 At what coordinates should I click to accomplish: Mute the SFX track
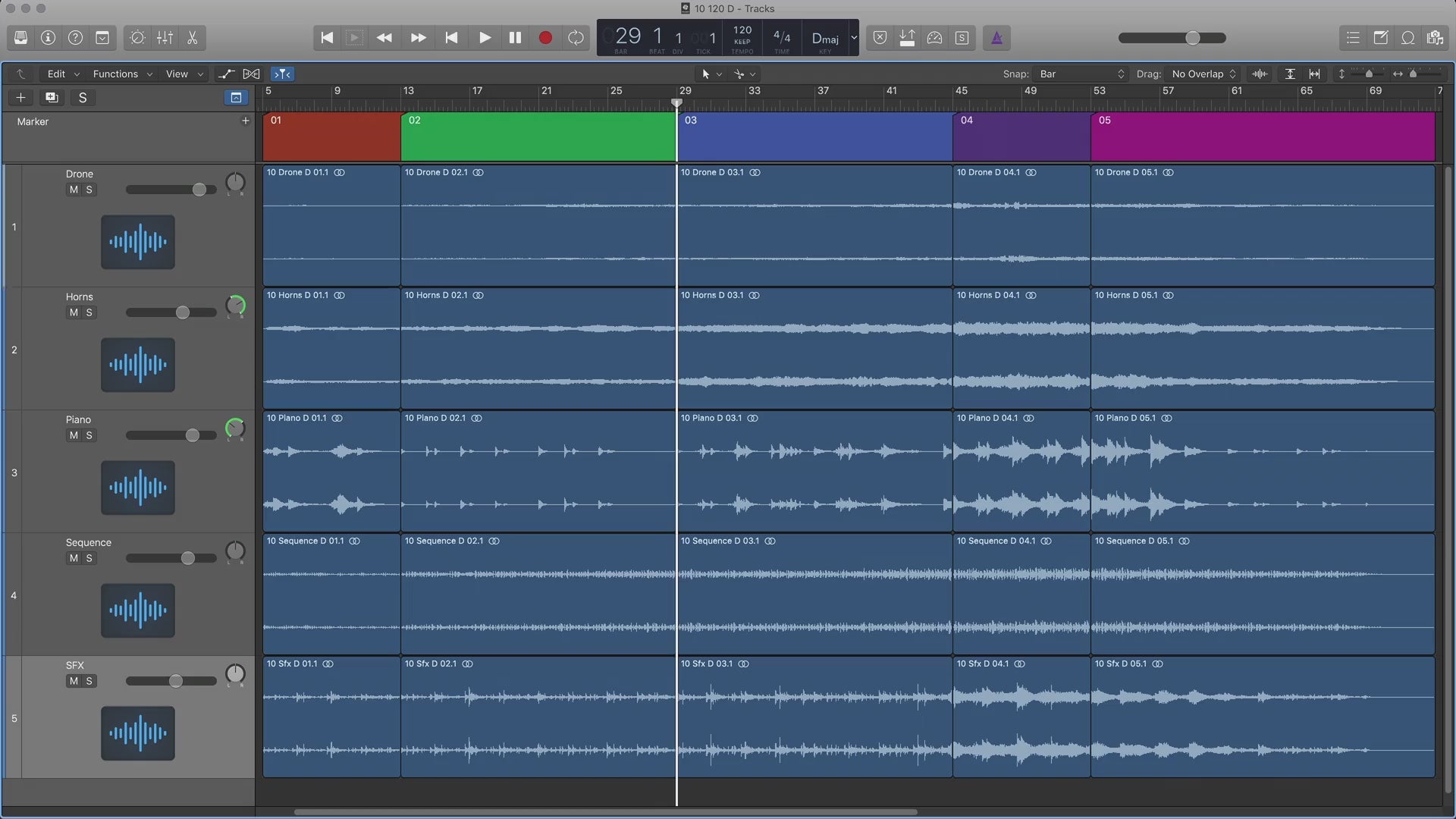point(74,681)
